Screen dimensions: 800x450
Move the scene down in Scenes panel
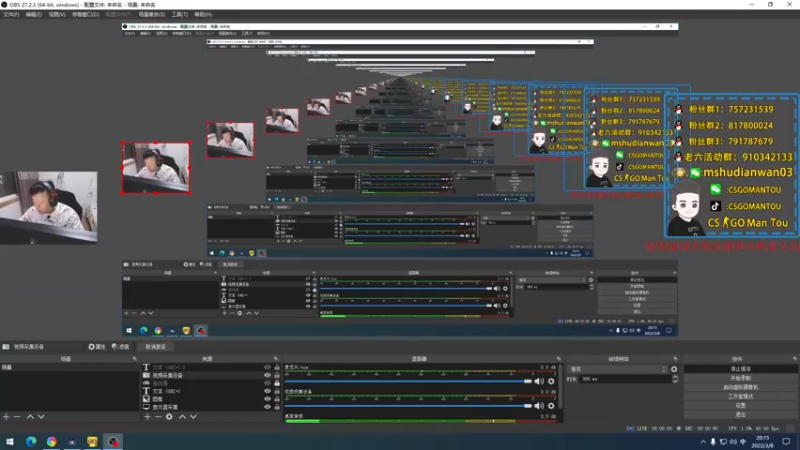pyautogui.click(x=41, y=417)
